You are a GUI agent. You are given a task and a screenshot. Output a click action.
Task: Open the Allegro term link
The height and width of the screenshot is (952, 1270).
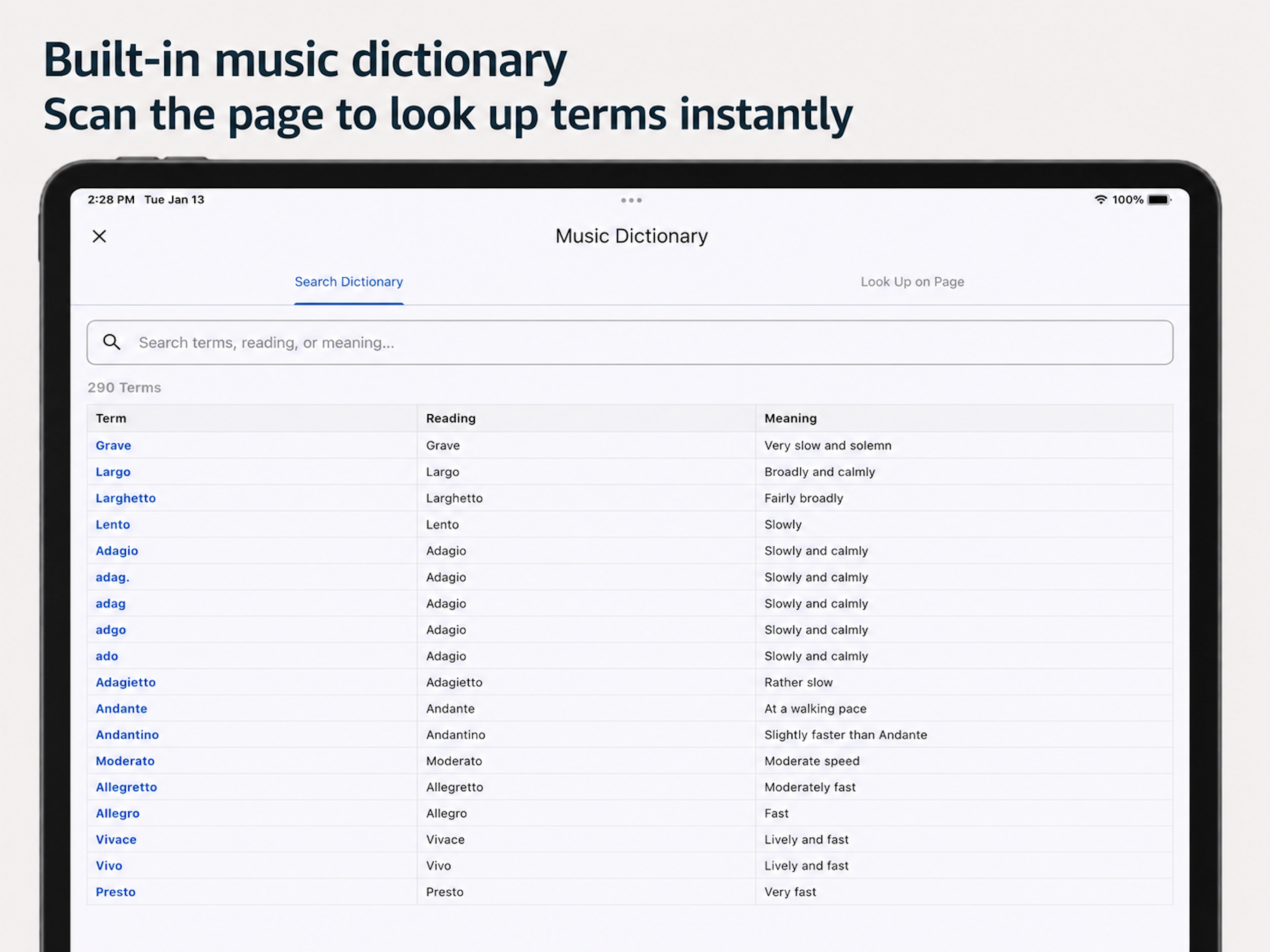coord(118,814)
